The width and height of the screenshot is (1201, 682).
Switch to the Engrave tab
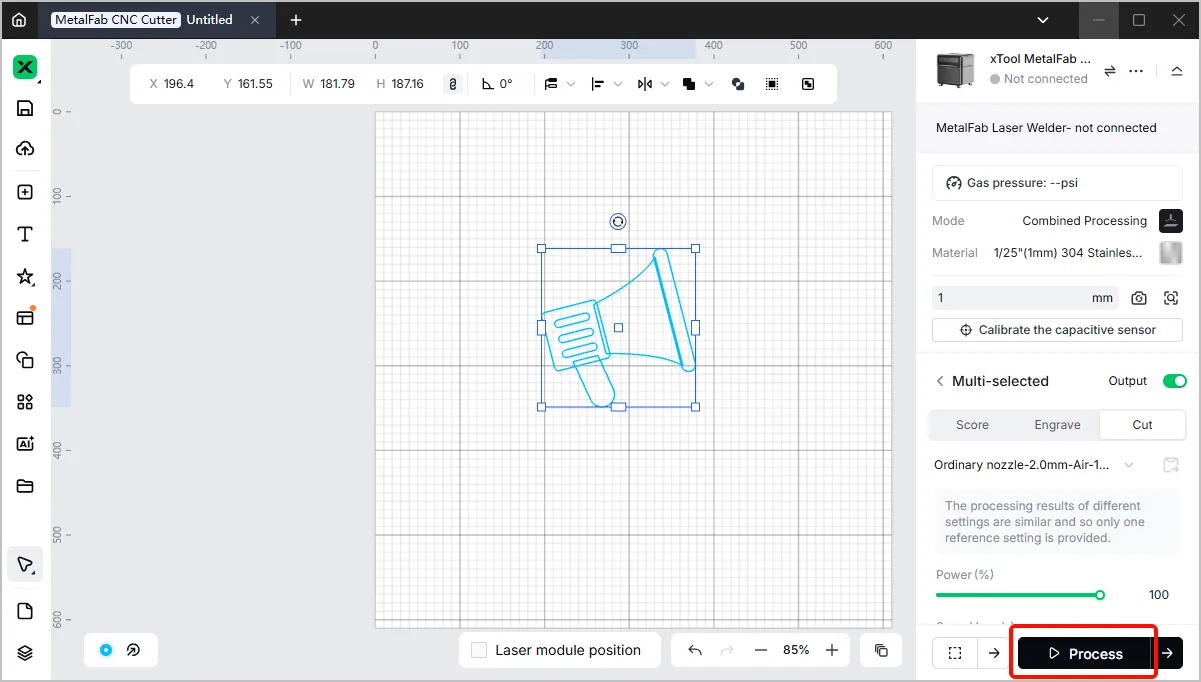point(1057,425)
